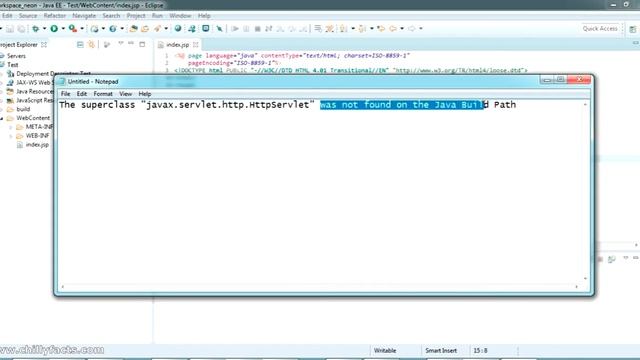Open the Debug button dropdown arrow

click(x=44, y=29)
